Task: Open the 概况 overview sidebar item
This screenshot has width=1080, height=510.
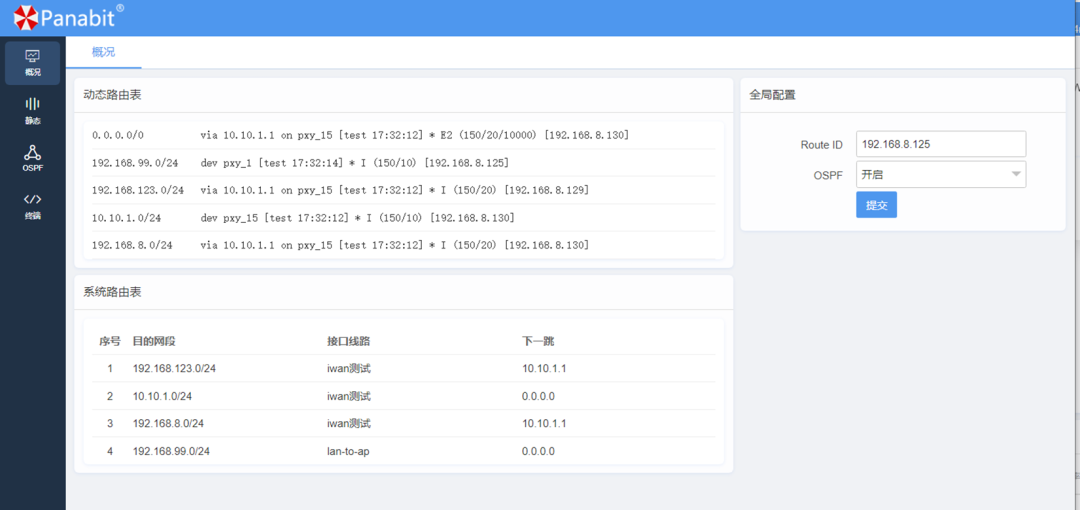Action: 32,63
